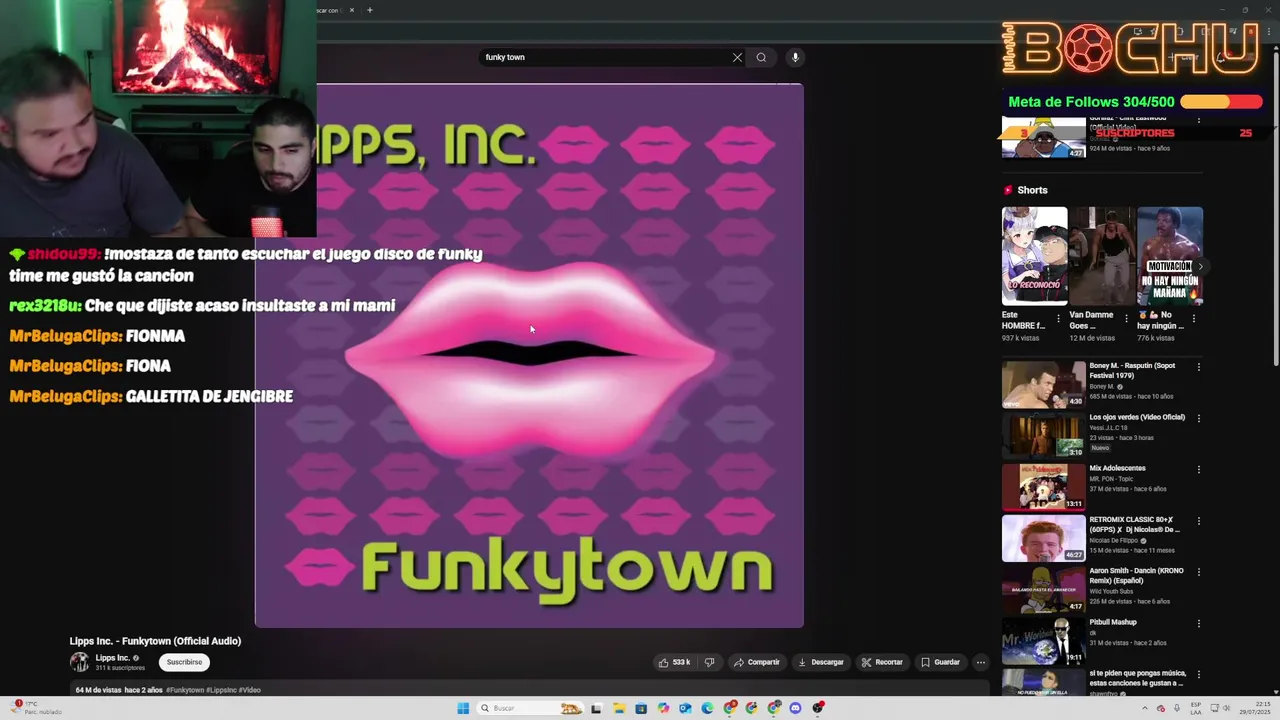
Task: Open 'Este HOMBRE' short thumbnail
Action: (1034, 256)
